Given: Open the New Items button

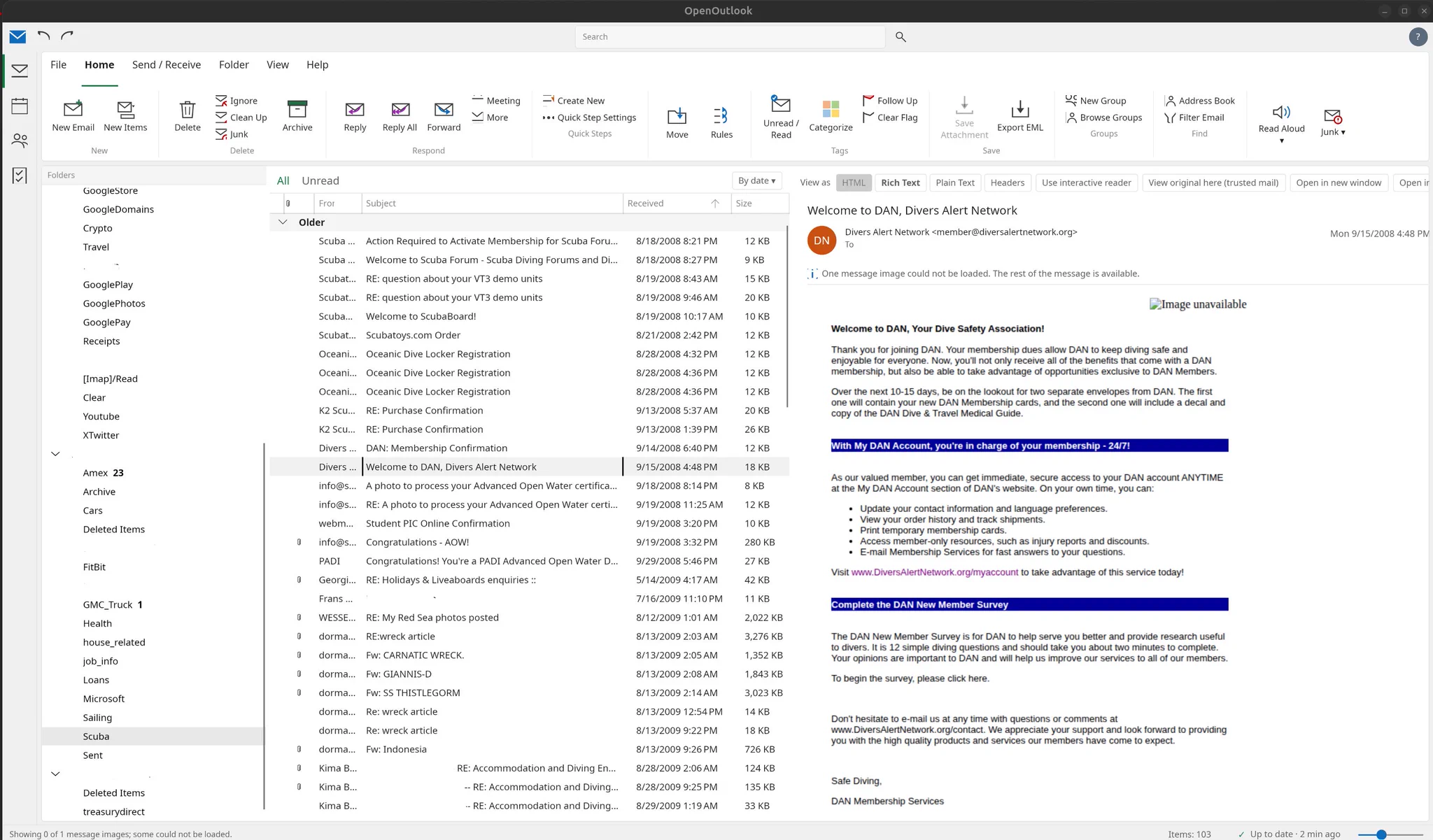Looking at the screenshot, I should tap(125, 115).
